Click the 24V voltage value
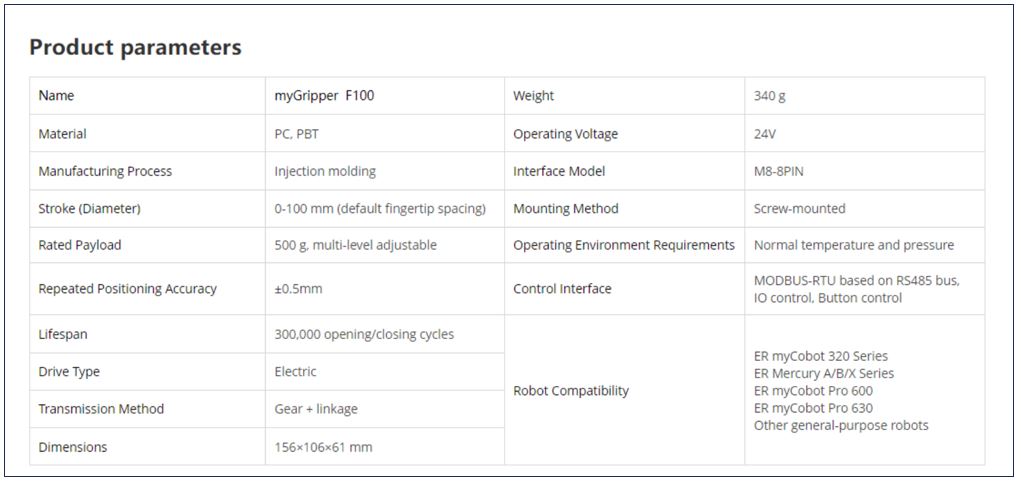Viewport: 1021px width, 484px height. [x=765, y=134]
